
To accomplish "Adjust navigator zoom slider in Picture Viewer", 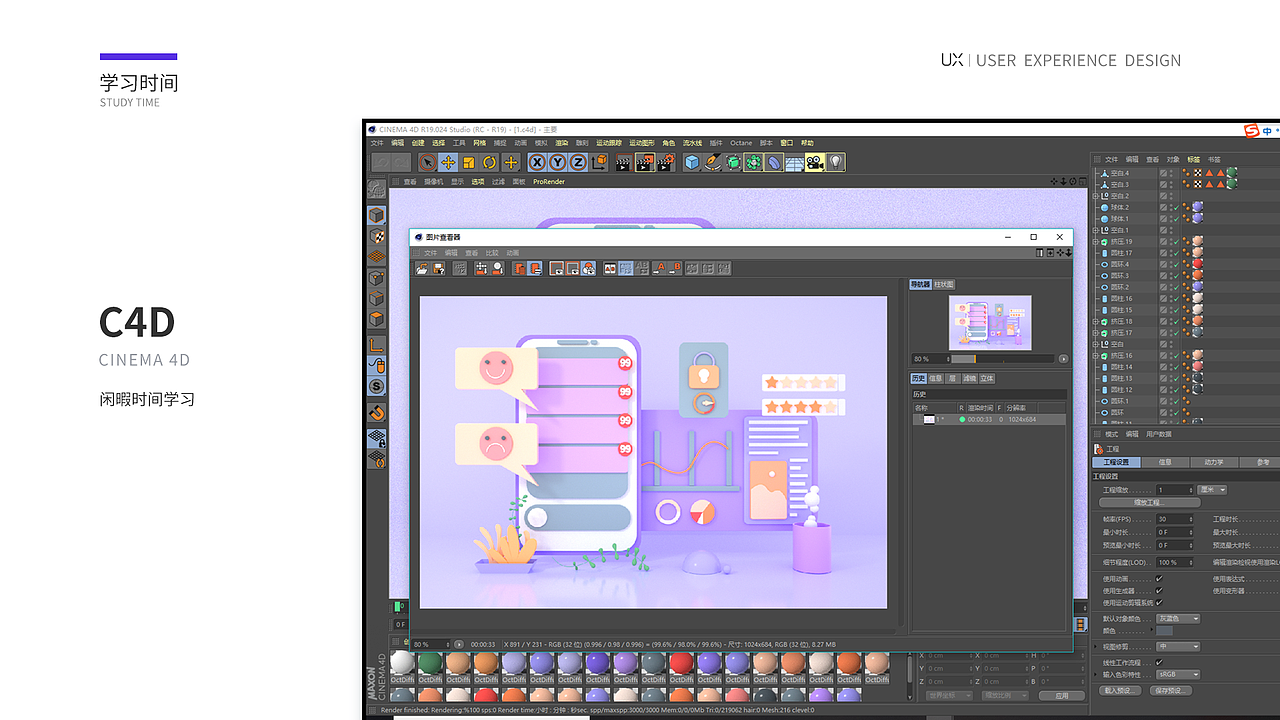I will pyautogui.click(x=1003, y=358).
